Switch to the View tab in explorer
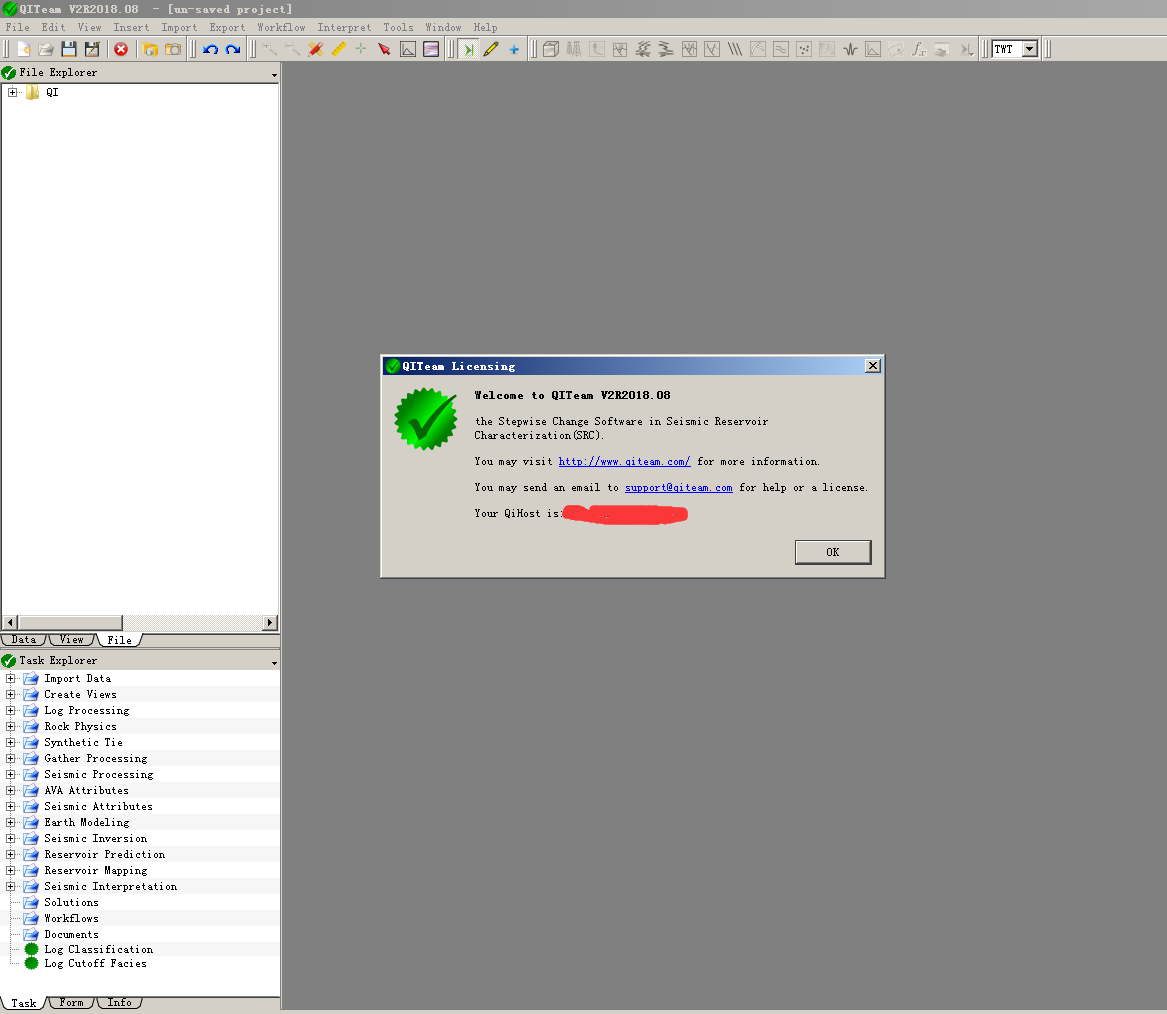Viewport: 1167px width, 1014px height. (x=72, y=640)
